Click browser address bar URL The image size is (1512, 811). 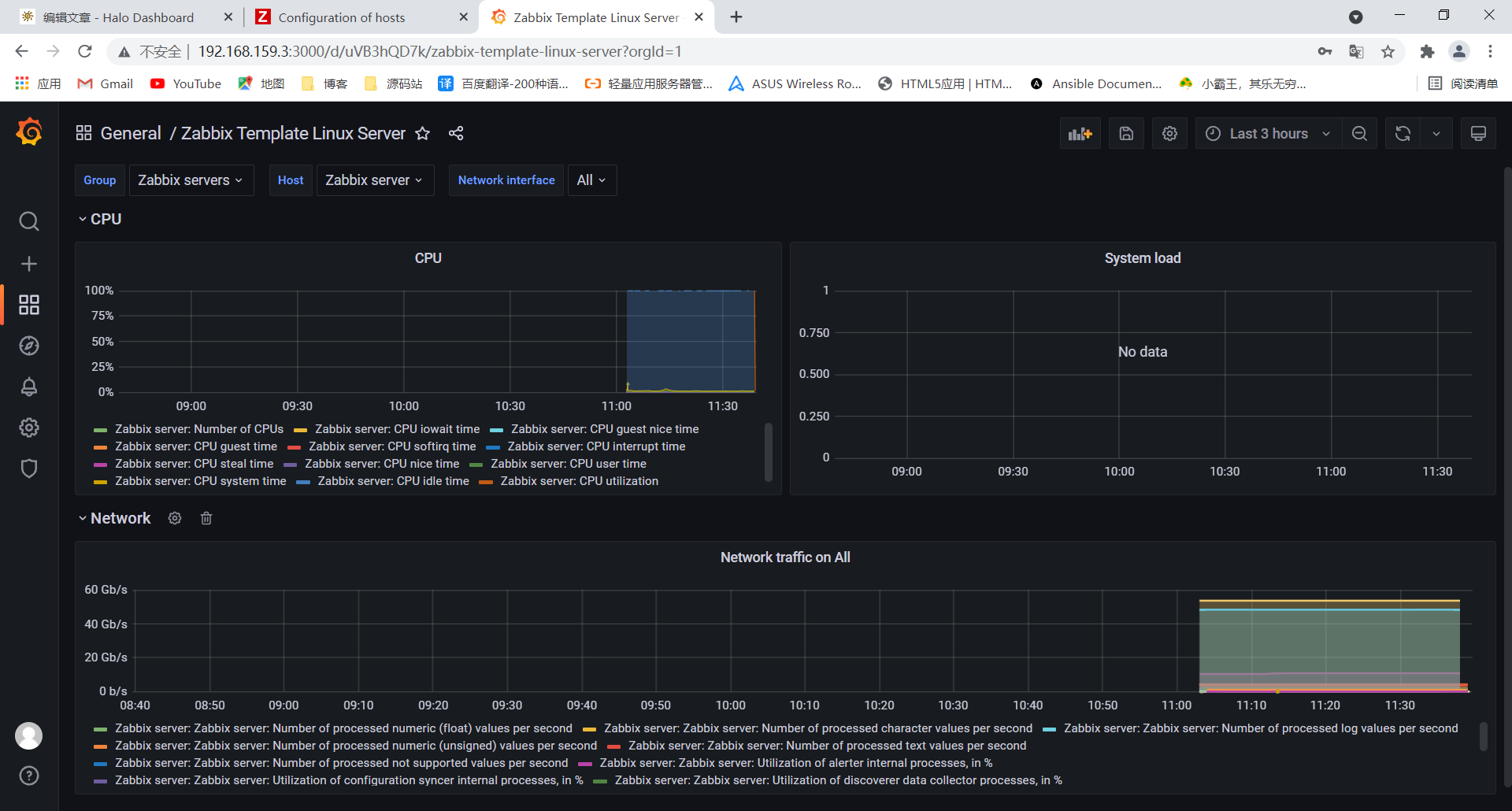(439, 52)
